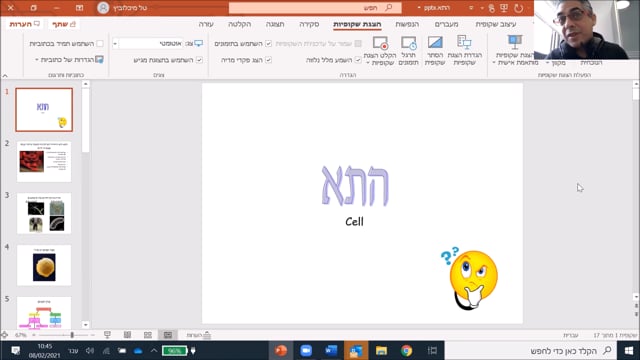This screenshot has height=360, width=640.
Task: Expand Subtitle Settings dropdown (הגדרות של כתוביות)
Action: pyautogui.click(x=36, y=60)
